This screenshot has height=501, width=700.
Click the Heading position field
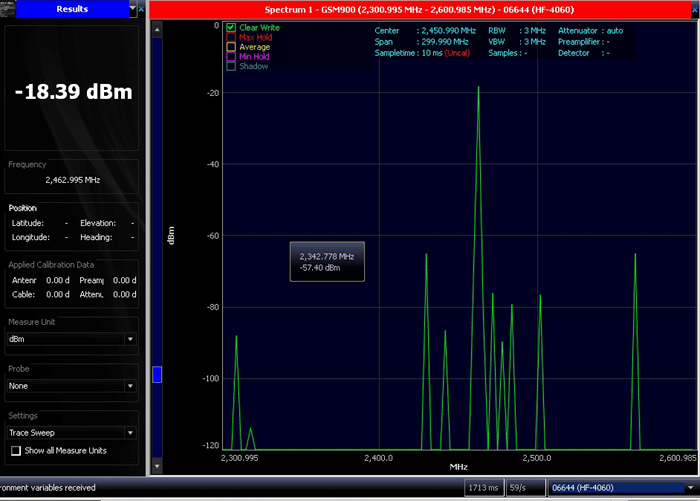(x=107, y=238)
